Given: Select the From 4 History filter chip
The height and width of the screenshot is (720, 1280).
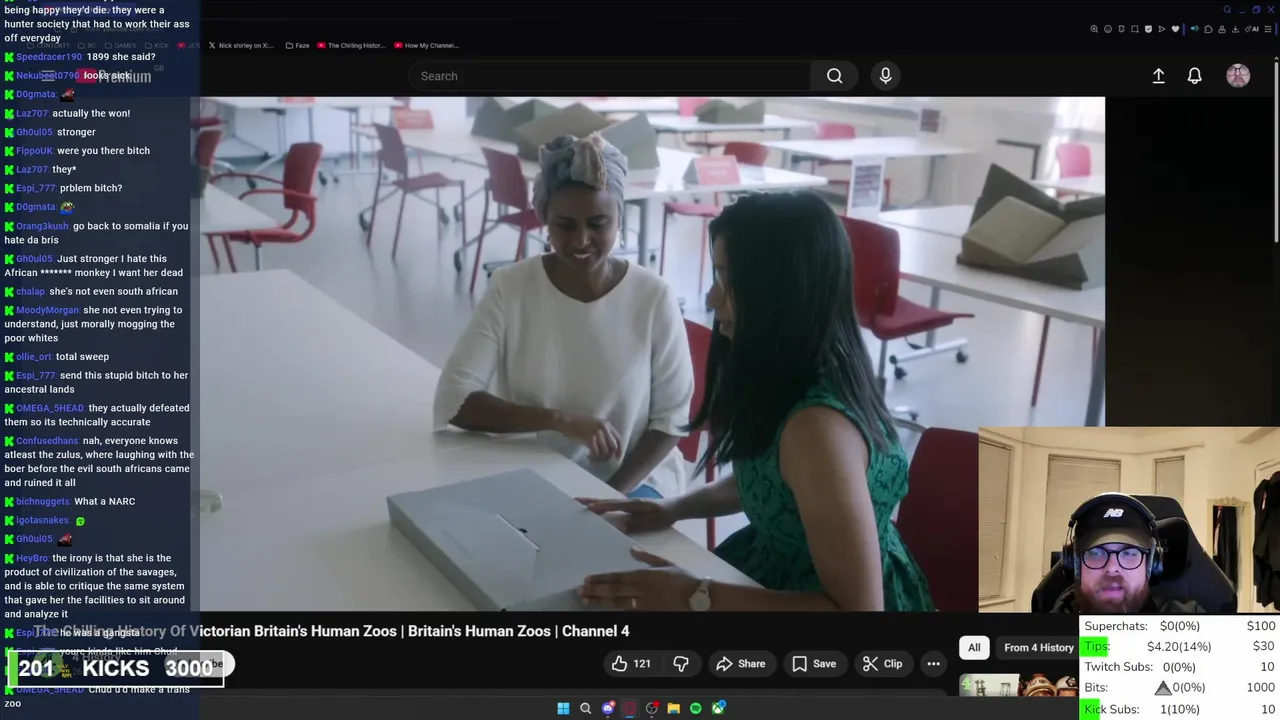Looking at the screenshot, I should [1038, 647].
